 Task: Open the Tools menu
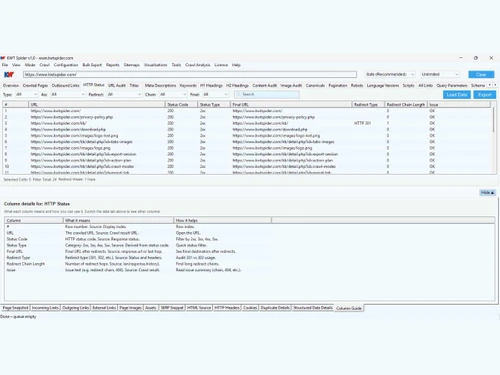click(x=176, y=65)
